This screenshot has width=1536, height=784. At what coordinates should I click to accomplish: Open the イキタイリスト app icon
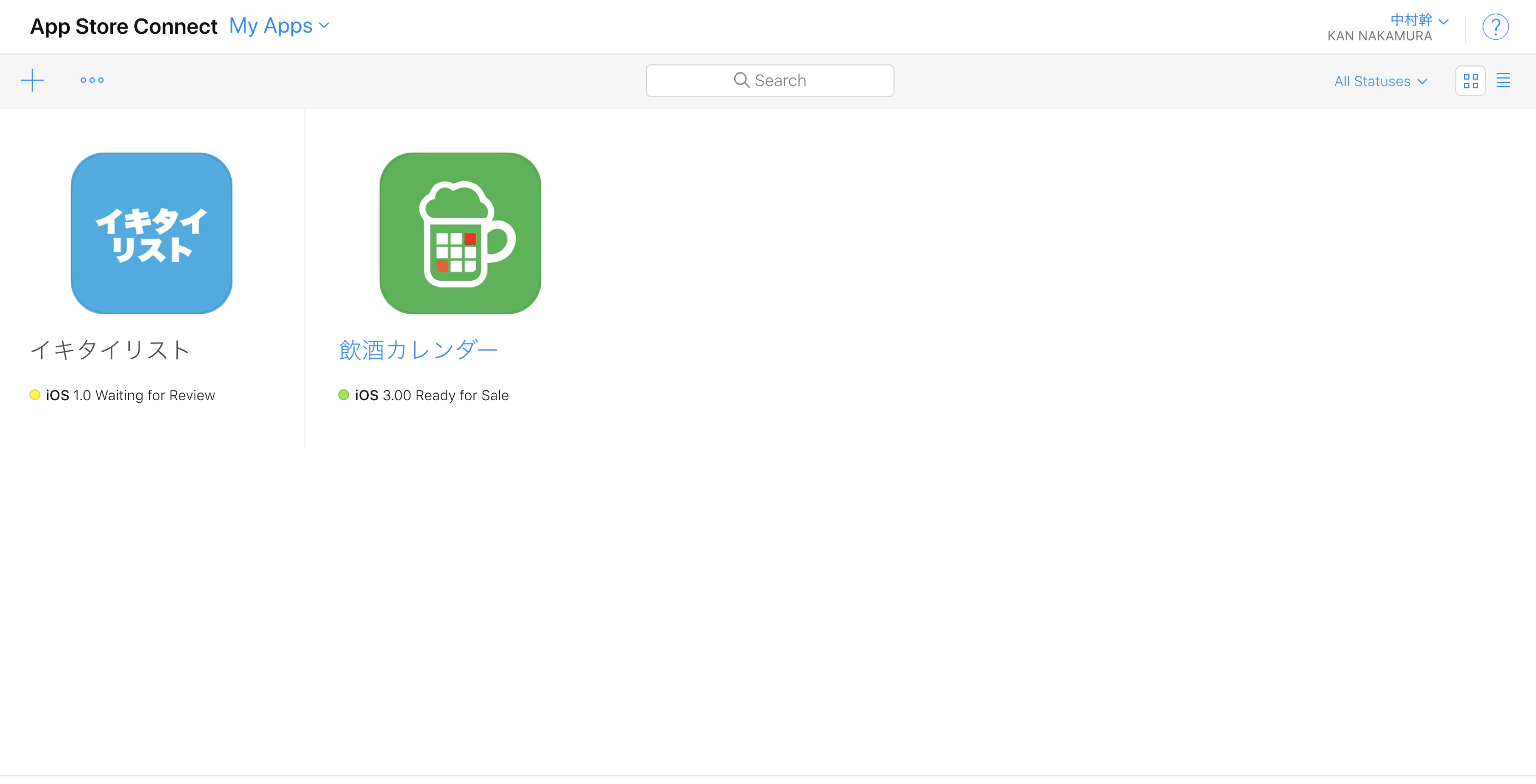(152, 233)
